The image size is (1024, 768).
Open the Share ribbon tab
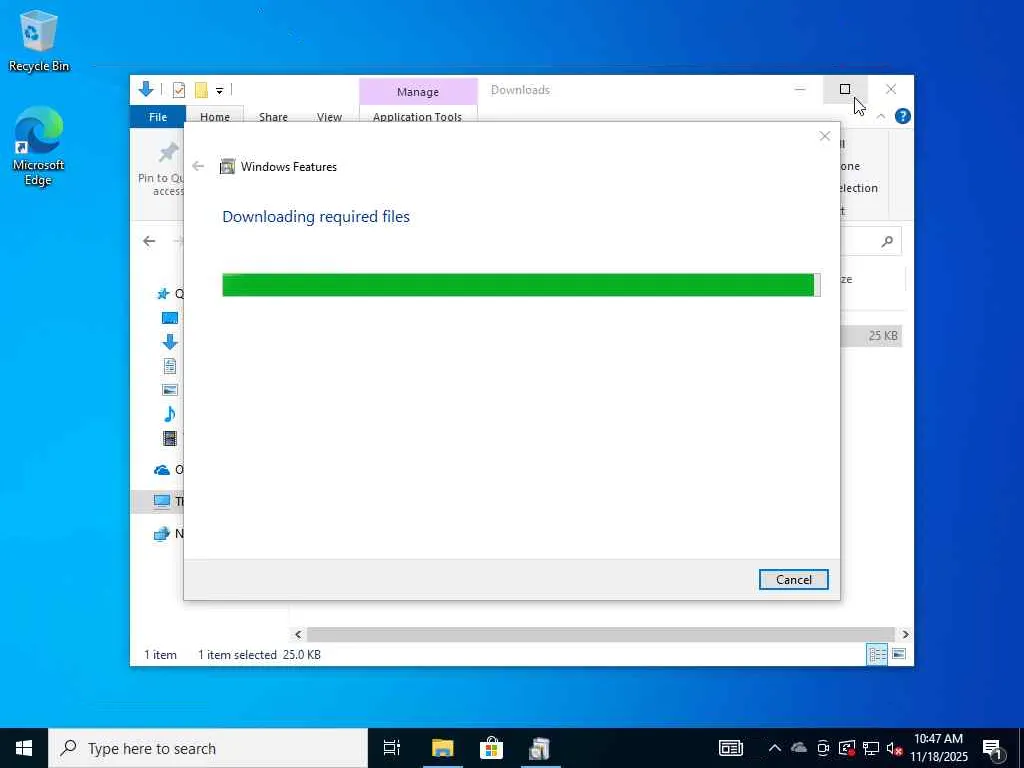(273, 117)
